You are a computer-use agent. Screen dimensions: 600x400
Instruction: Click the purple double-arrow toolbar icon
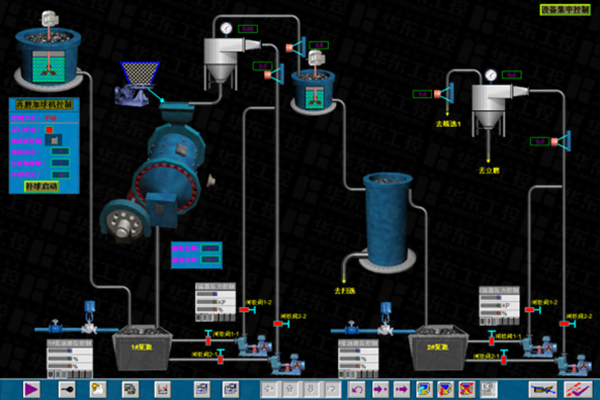click(x=401, y=388)
